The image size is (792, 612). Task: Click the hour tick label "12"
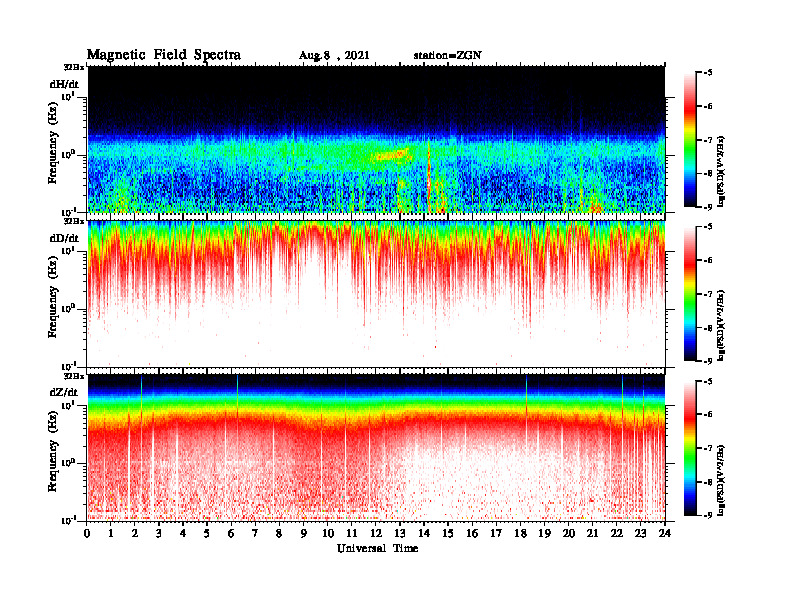[x=376, y=533]
